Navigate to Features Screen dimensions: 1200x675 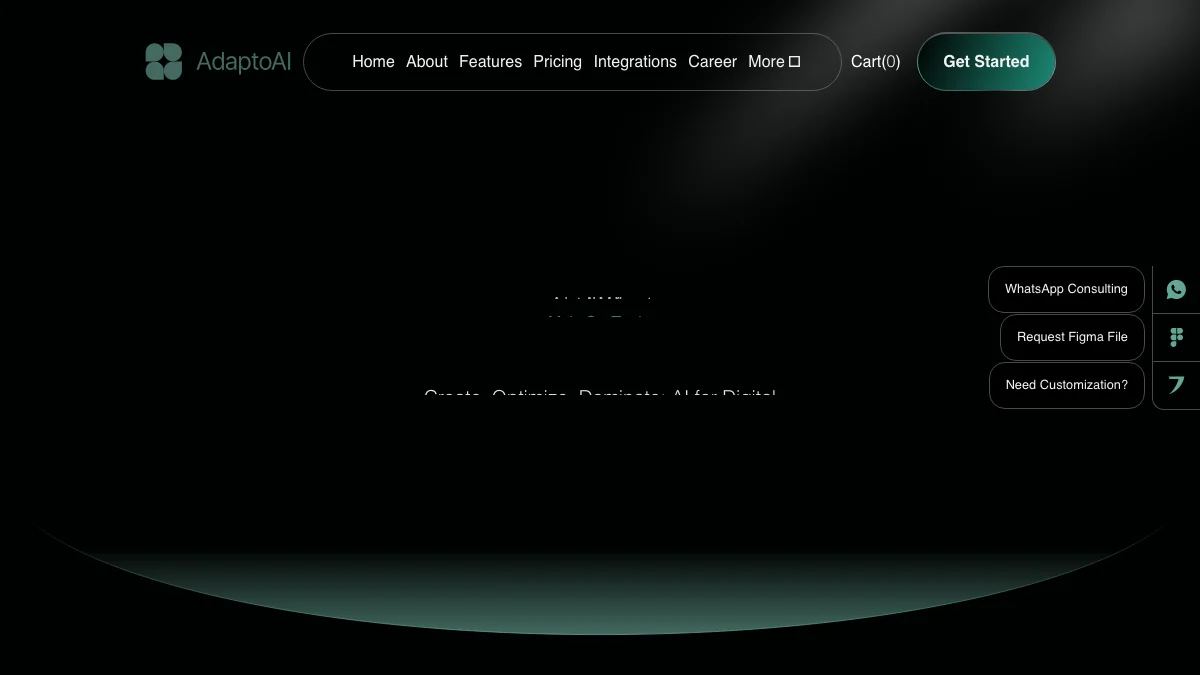pyautogui.click(x=490, y=62)
